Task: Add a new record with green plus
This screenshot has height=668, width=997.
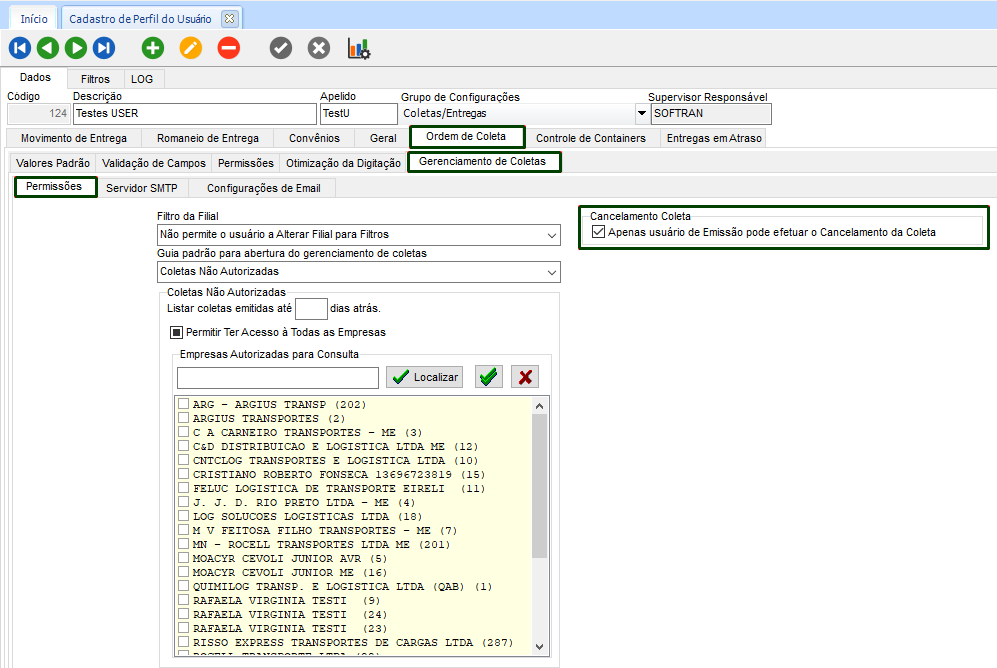Action: (153, 47)
